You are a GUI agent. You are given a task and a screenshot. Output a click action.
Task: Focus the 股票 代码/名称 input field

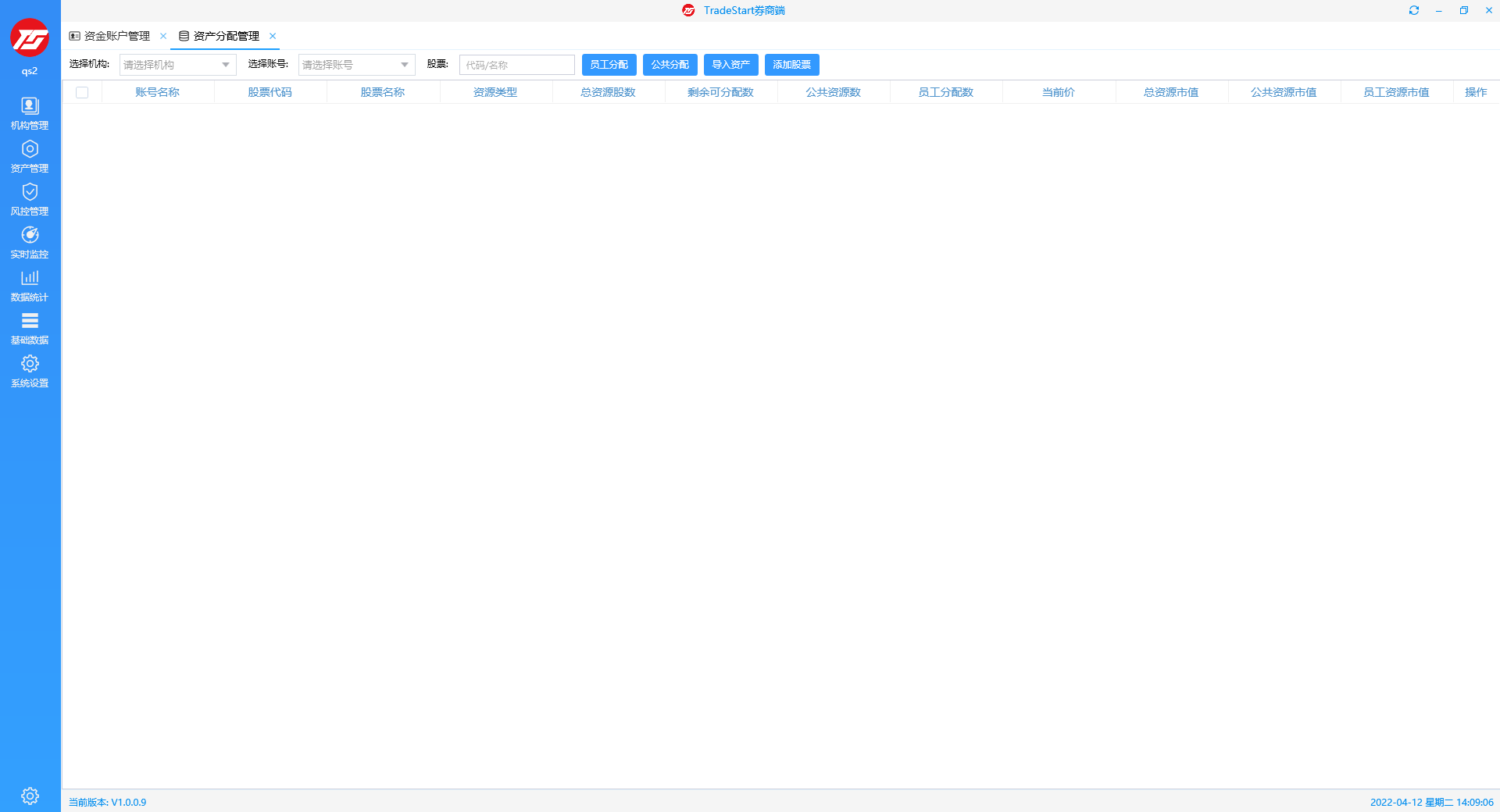(516, 65)
